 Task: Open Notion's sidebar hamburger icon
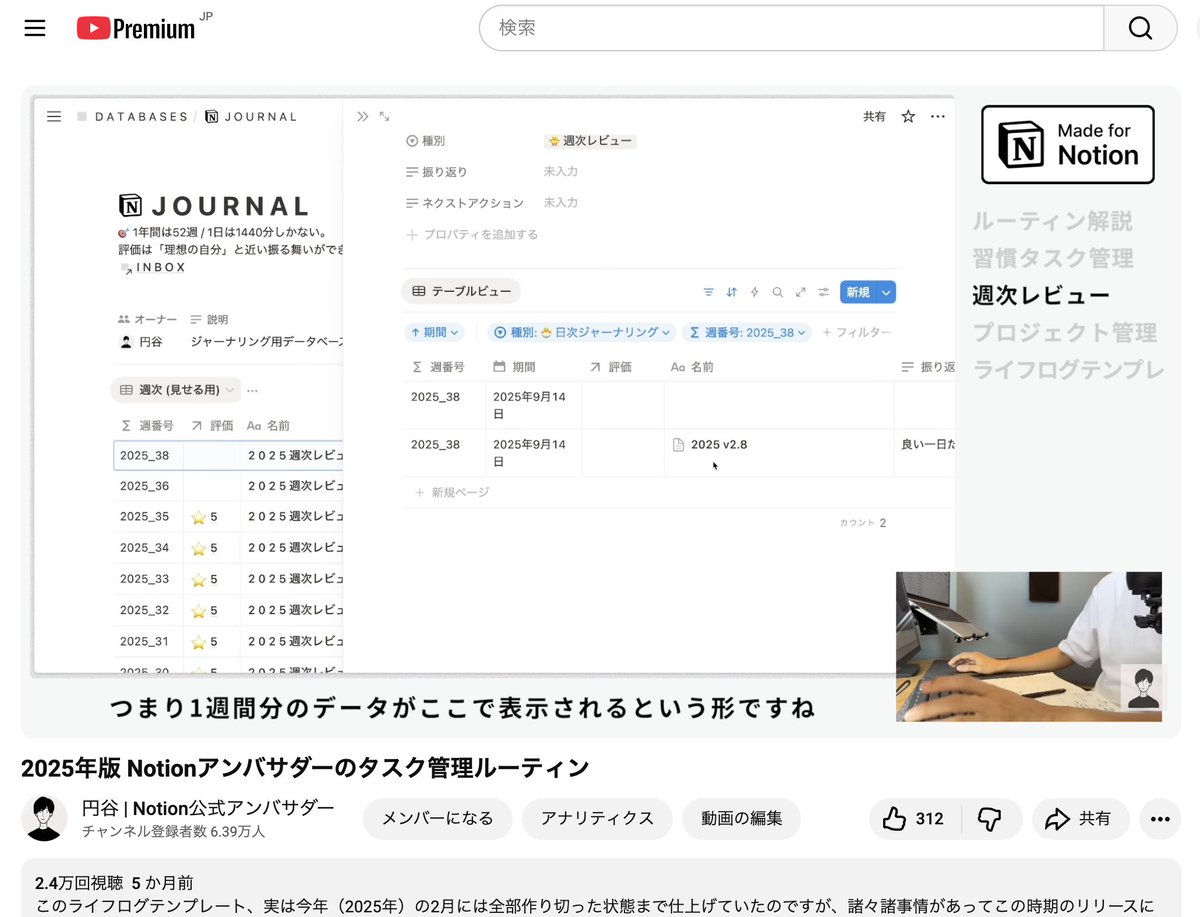coord(54,116)
